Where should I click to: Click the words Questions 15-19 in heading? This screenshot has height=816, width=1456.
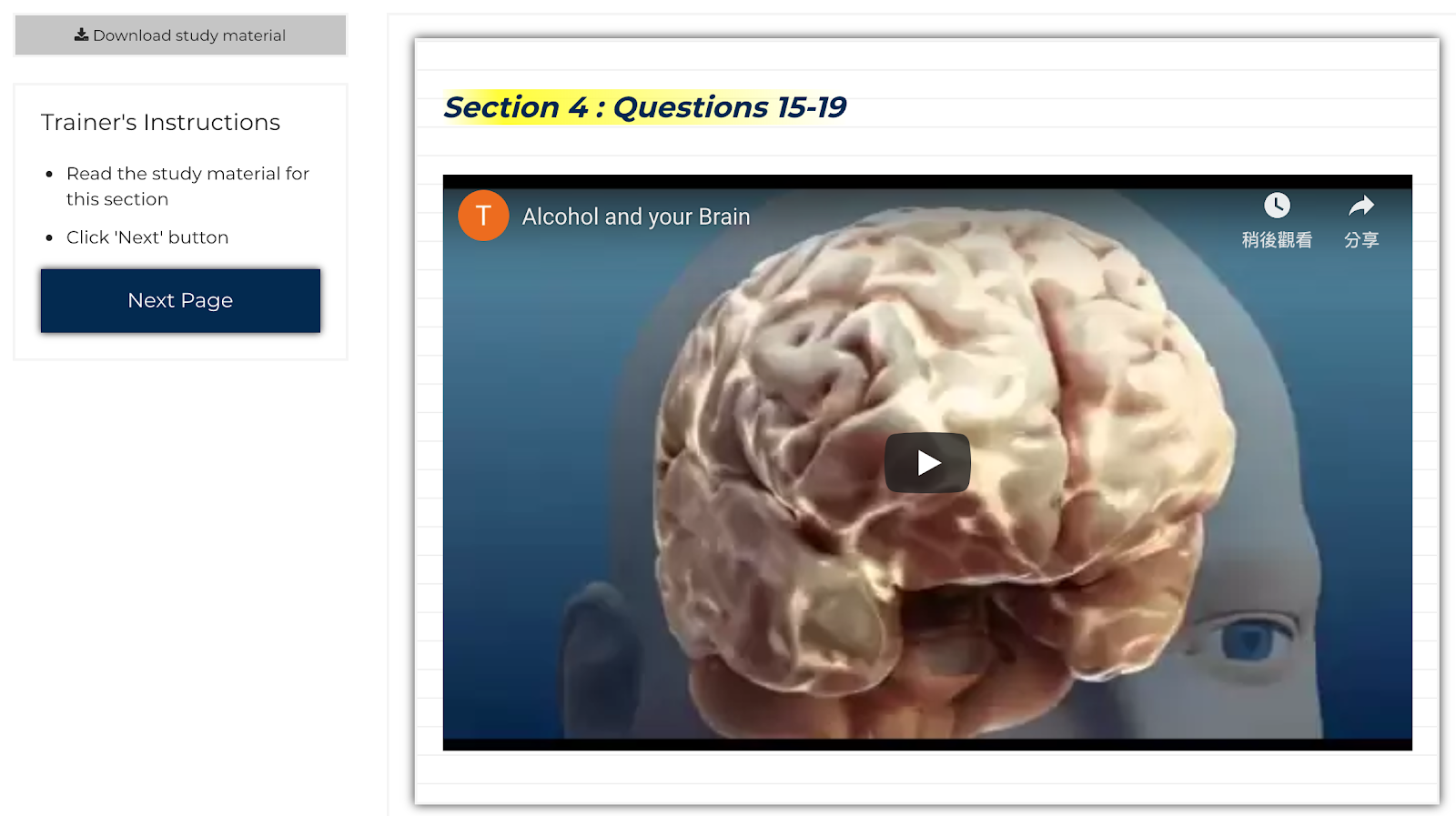point(730,107)
